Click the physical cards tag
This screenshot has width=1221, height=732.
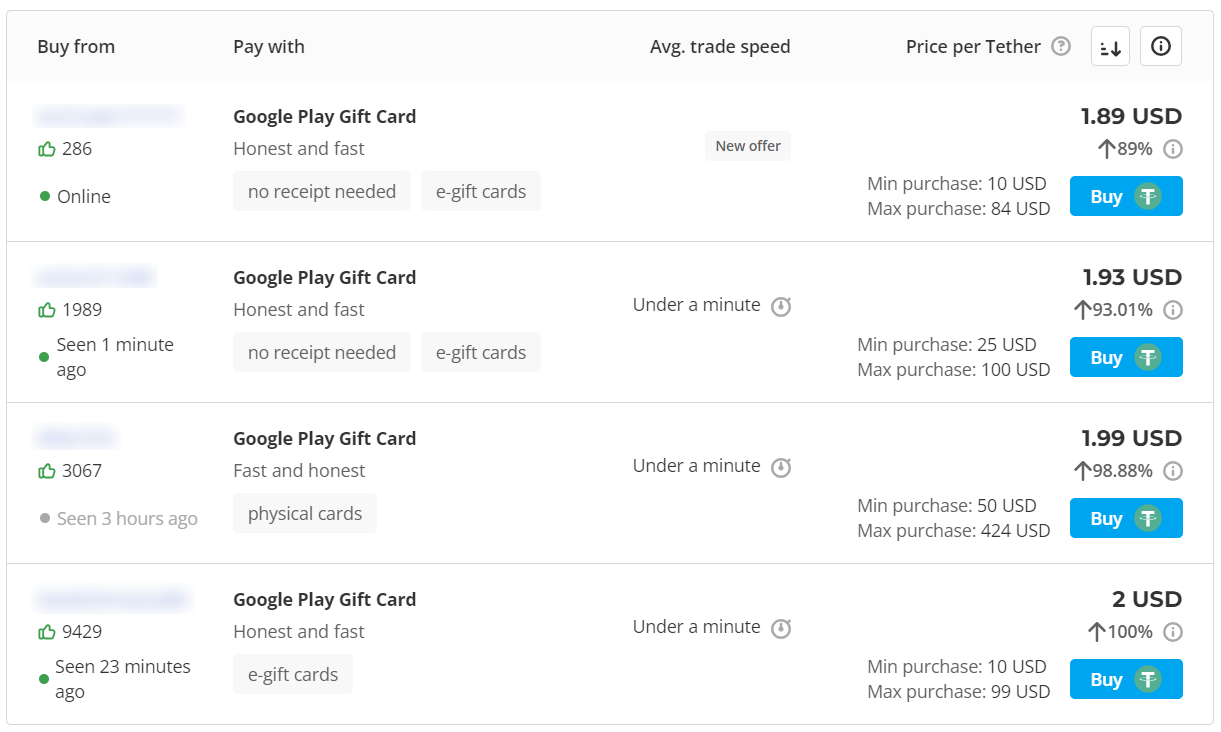pyautogui.click(x=305, y=513)
